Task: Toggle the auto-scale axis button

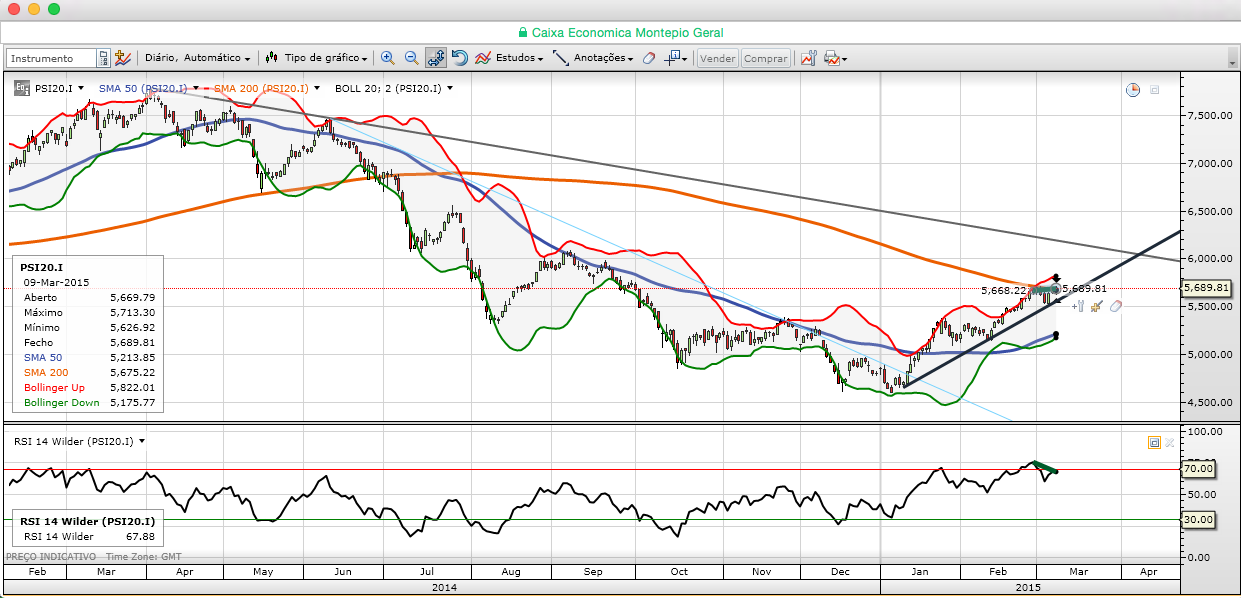Action: pyautogui.click(x=435, y=59)
